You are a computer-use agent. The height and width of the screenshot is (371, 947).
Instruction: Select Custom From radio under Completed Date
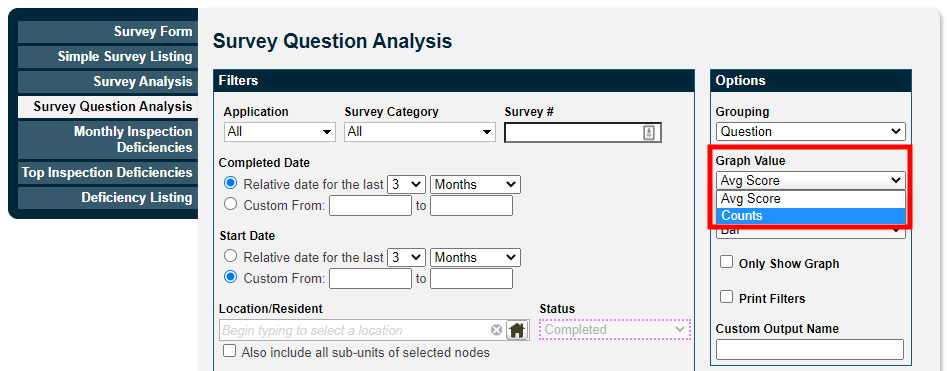point(230,204)
